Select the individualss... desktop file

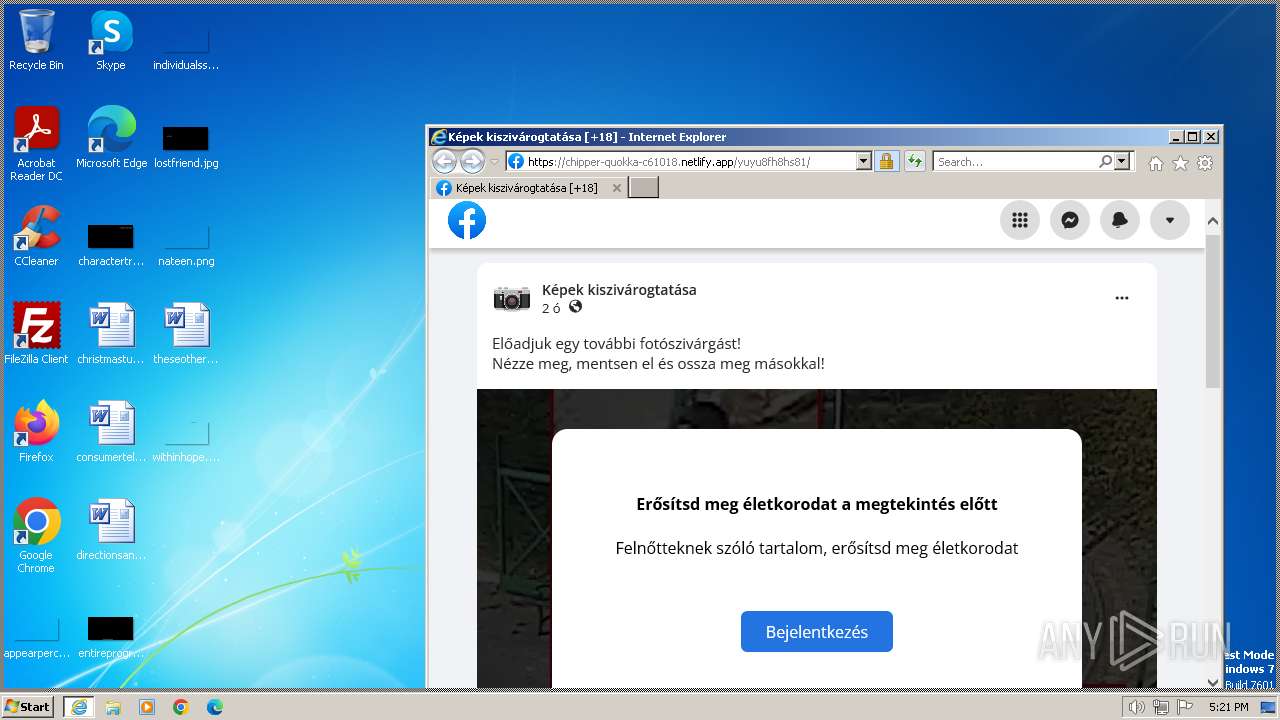[186, 47]
